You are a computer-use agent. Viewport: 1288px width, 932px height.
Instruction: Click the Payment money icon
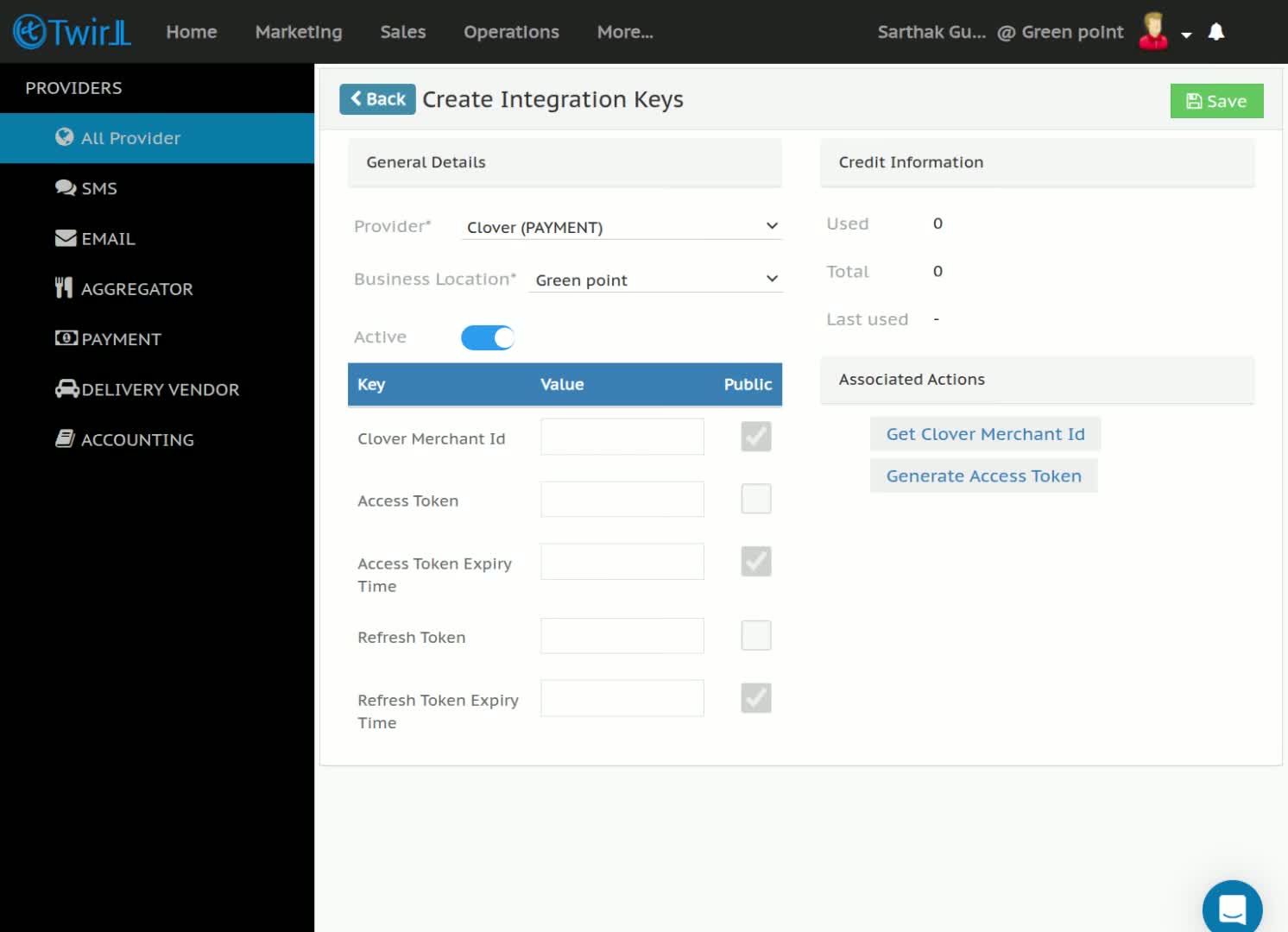pyautogui.click(x=66, y=338)
